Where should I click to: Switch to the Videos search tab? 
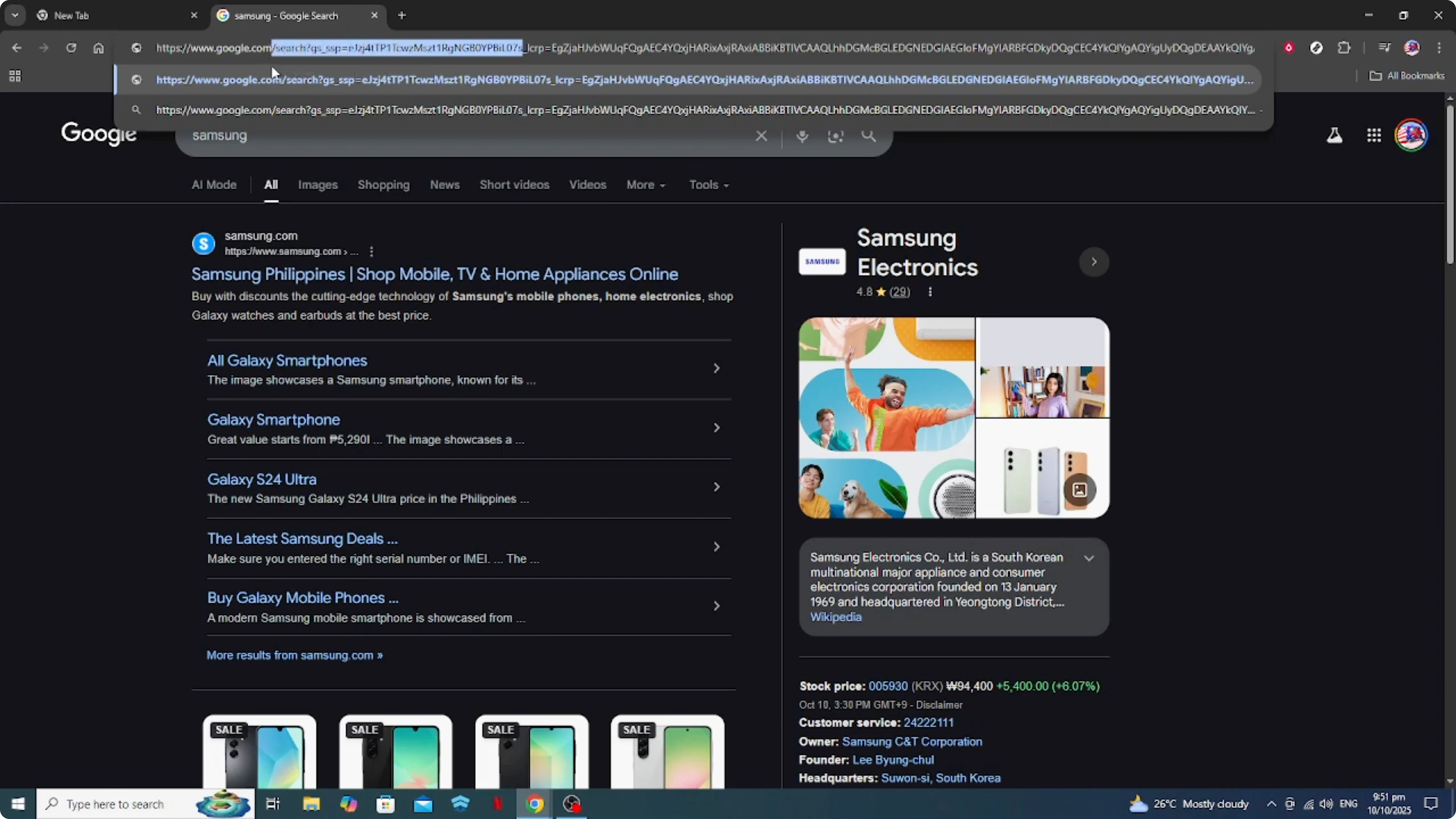click(x=587, y=185)
